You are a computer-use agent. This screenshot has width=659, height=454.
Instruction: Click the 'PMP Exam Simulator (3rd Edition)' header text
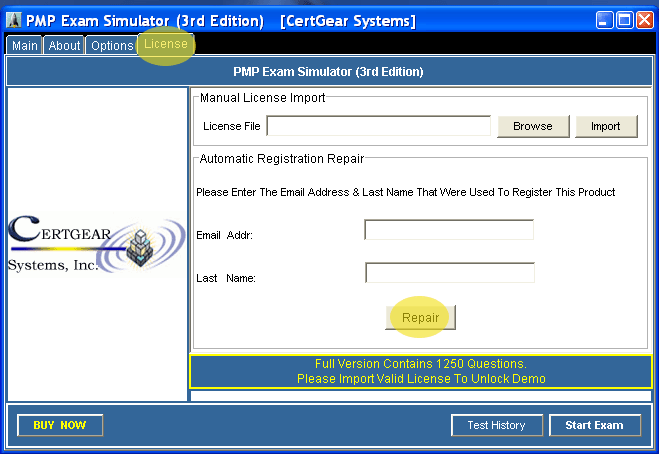[328, 71]
